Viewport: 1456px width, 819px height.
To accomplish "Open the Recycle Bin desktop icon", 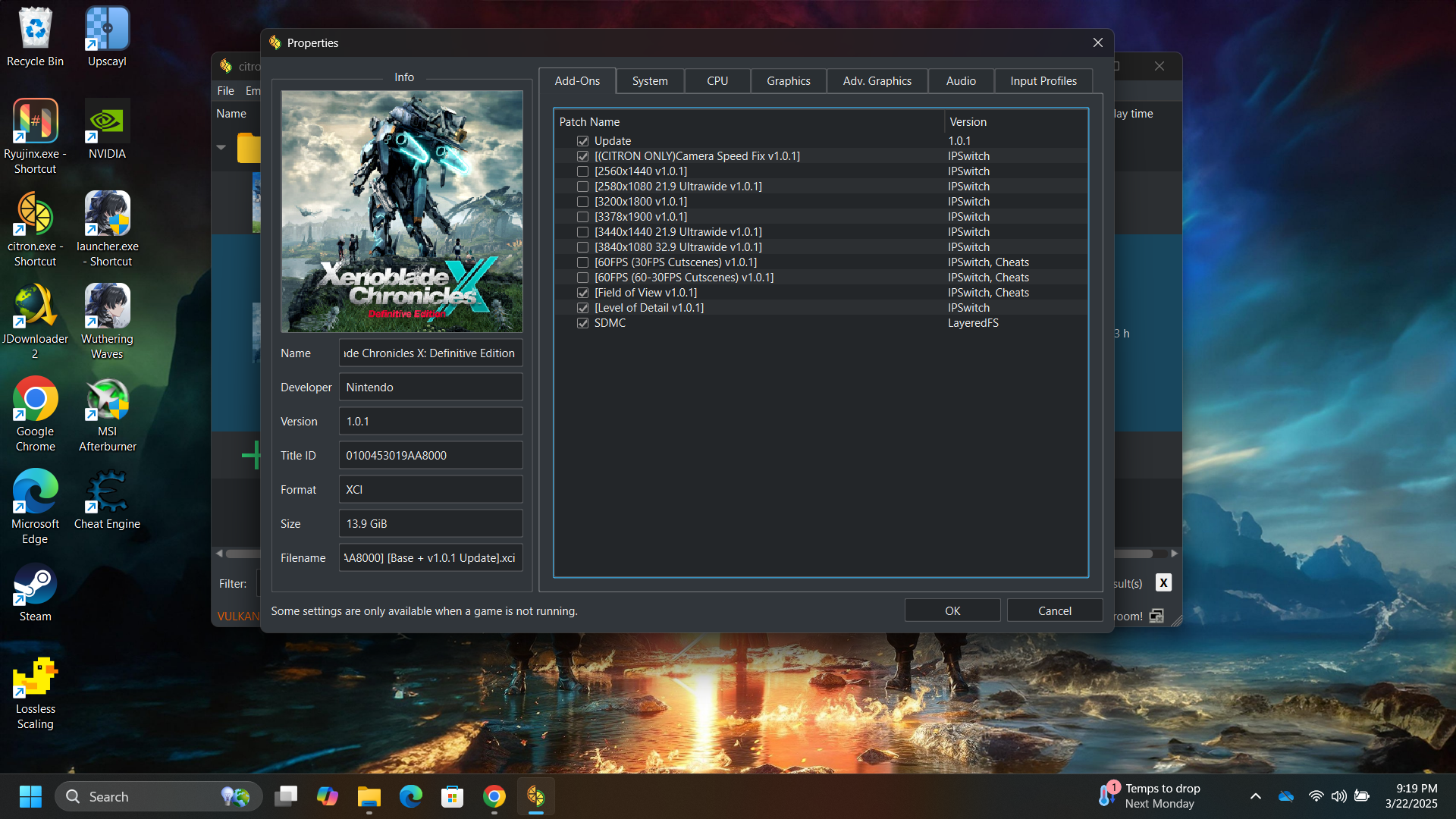I will coord(35,36).
